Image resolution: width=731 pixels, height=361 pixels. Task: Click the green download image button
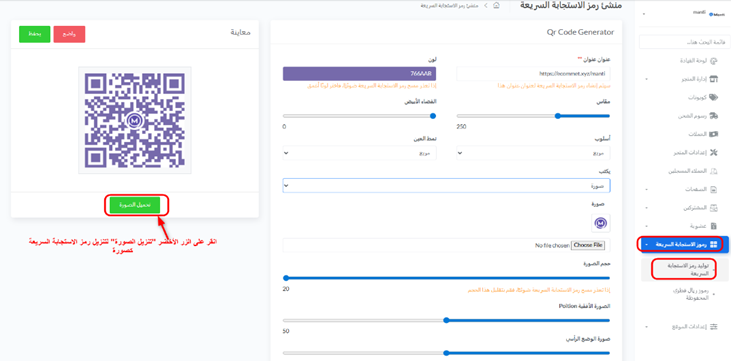tap(135, 205)
